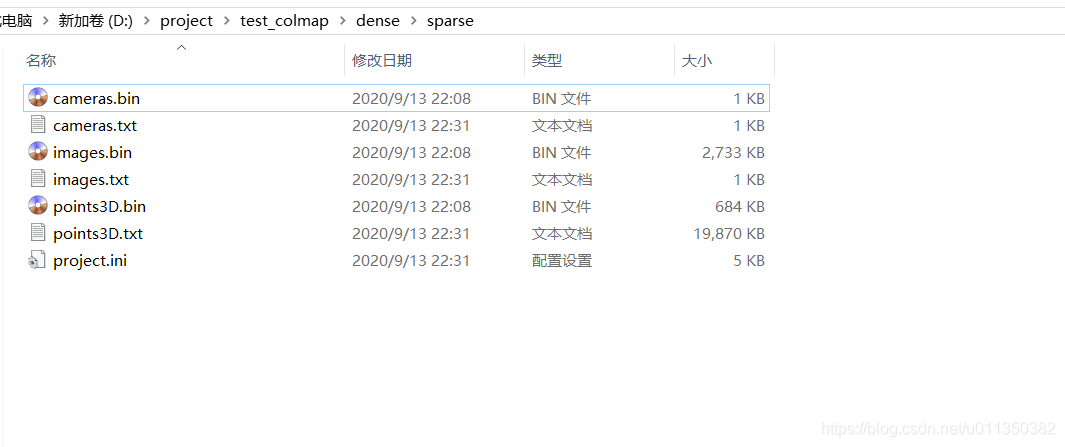Click the BIN 文件 type of images.bin
Viewport: 1065px width, 447px height.
pos(561,153)
